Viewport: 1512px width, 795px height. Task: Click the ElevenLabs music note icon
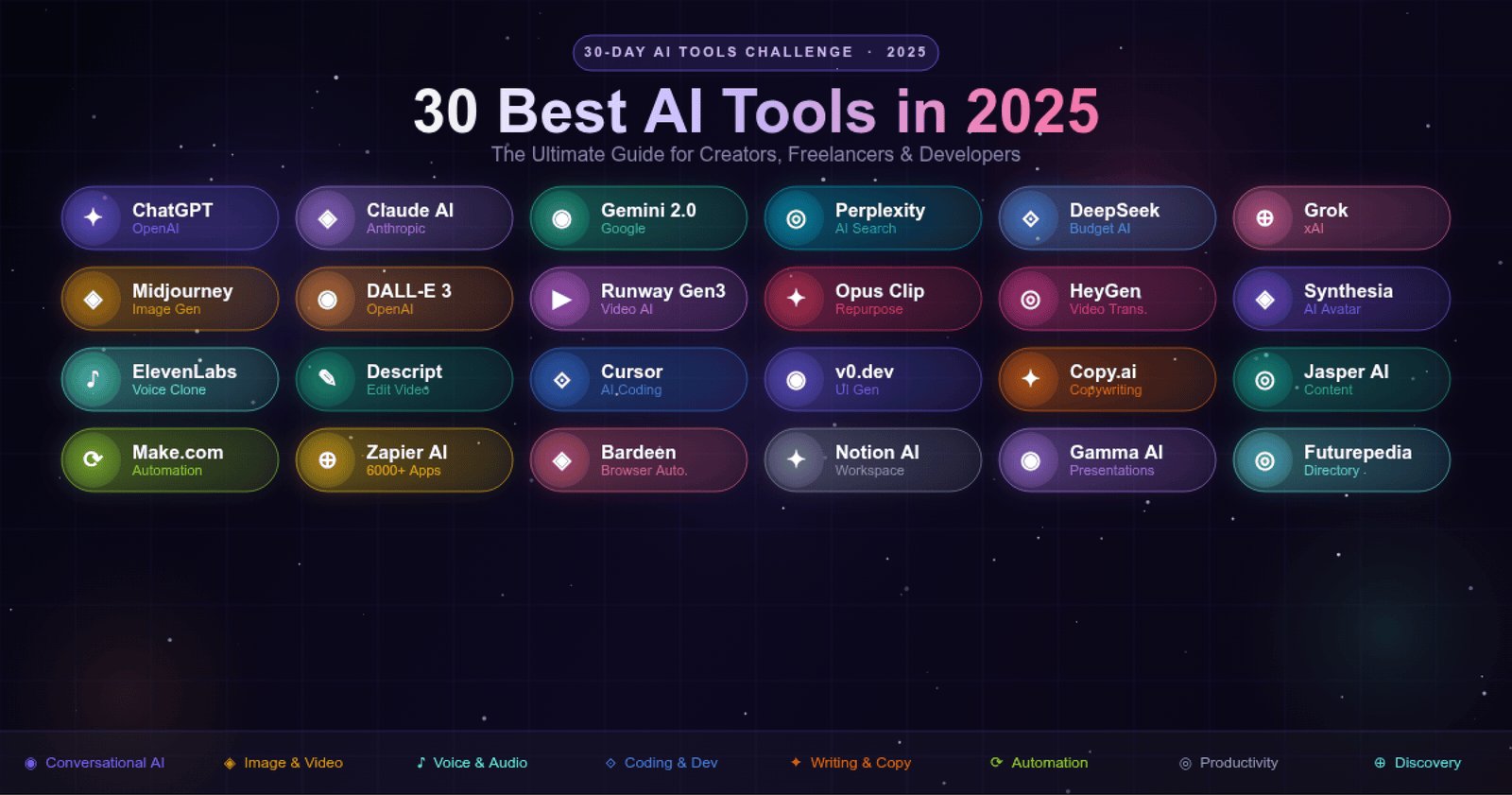click(x=94, y=380)
